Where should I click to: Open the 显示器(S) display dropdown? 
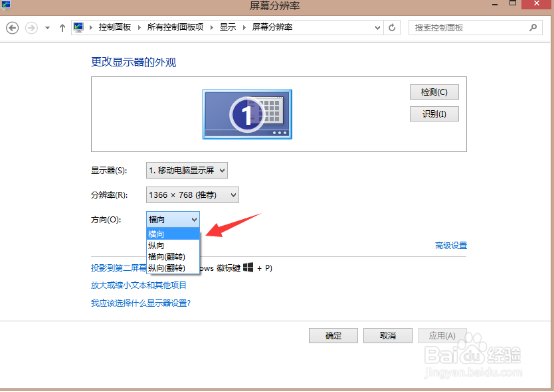[187, 170]
